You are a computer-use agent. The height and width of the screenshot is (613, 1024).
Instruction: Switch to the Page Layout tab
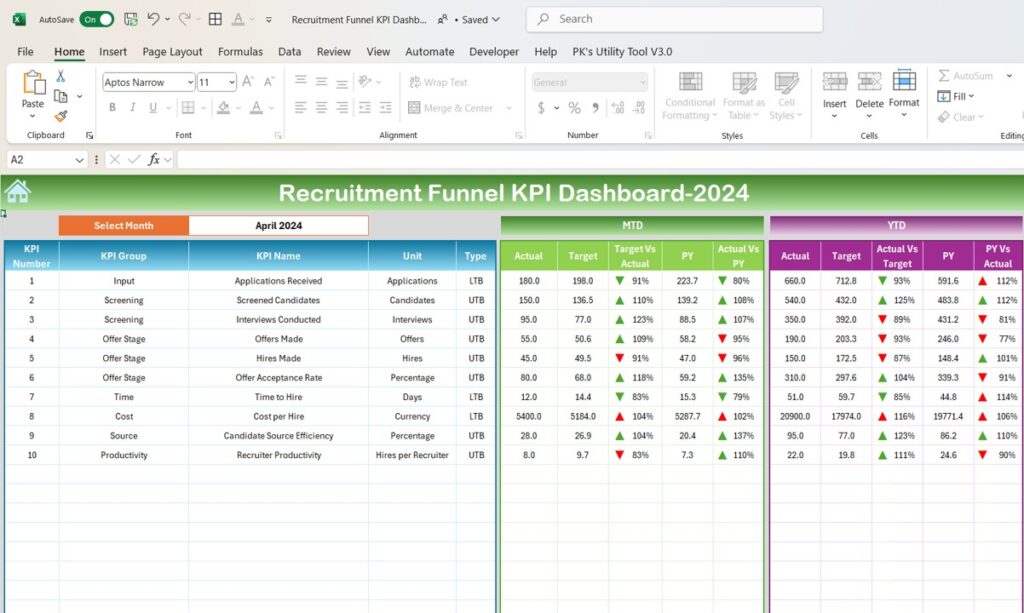coord(172,52)
